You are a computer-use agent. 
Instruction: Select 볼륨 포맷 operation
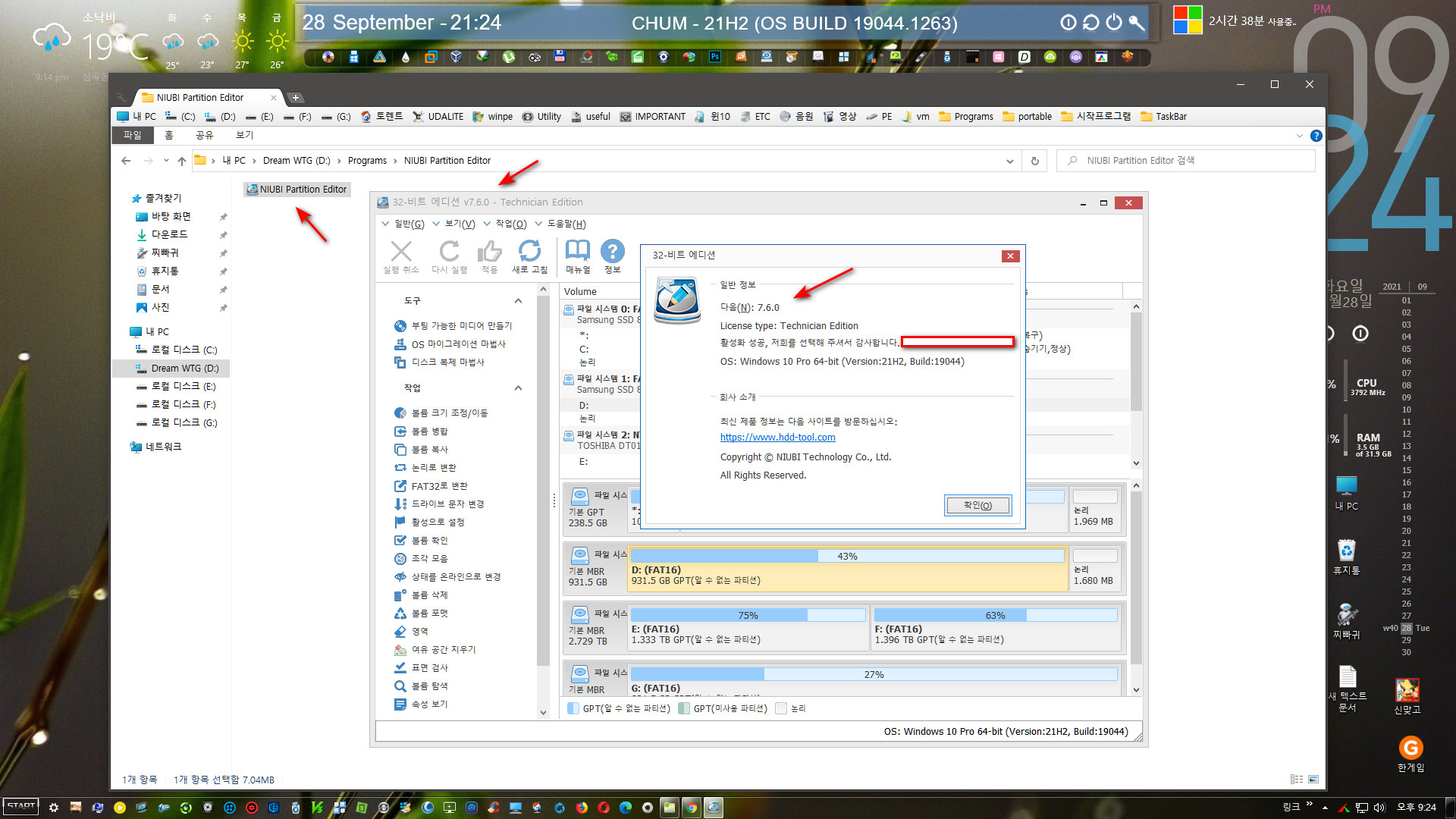click(x=421, y=613)
